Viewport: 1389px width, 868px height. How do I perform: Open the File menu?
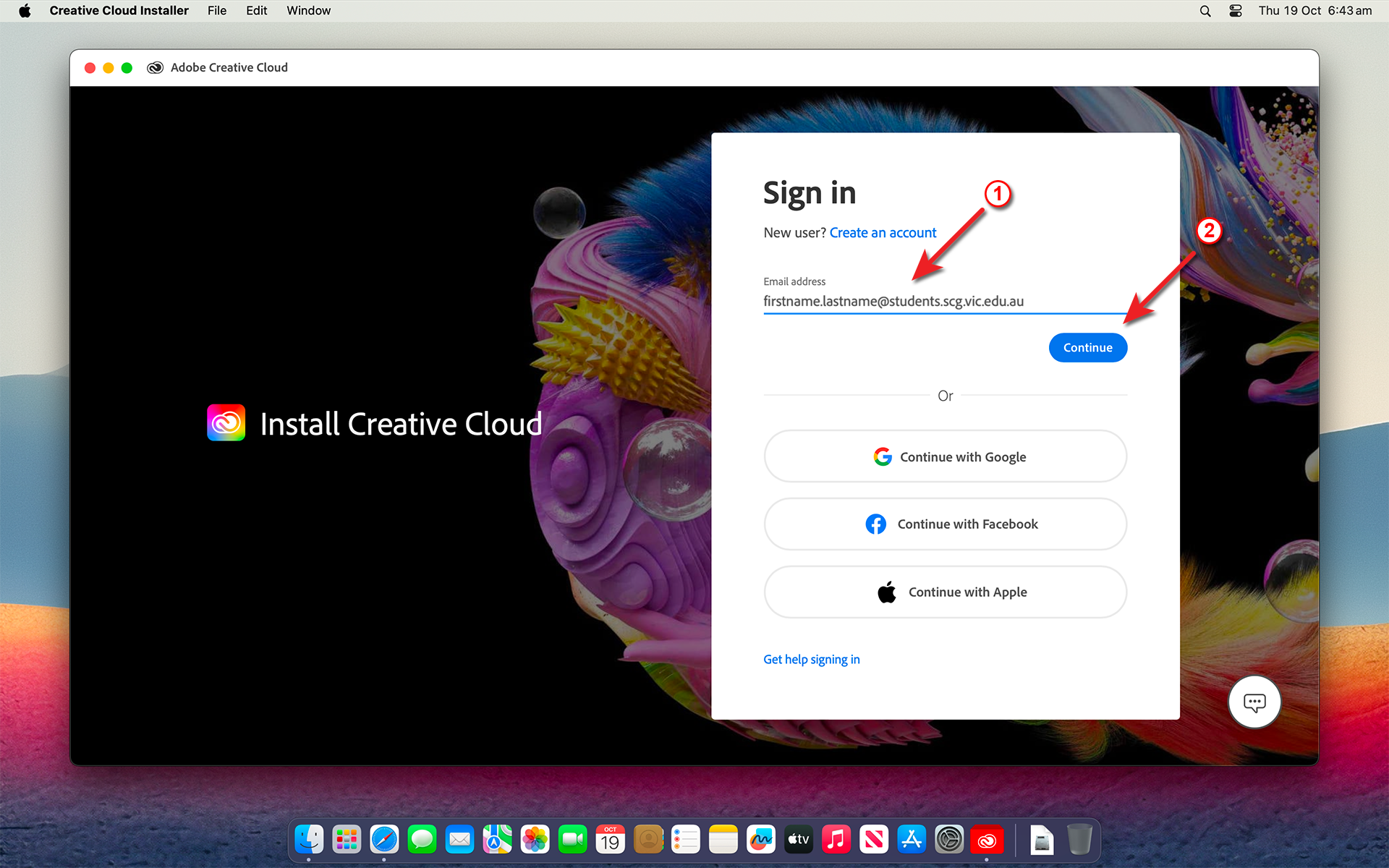pos(217,11)
